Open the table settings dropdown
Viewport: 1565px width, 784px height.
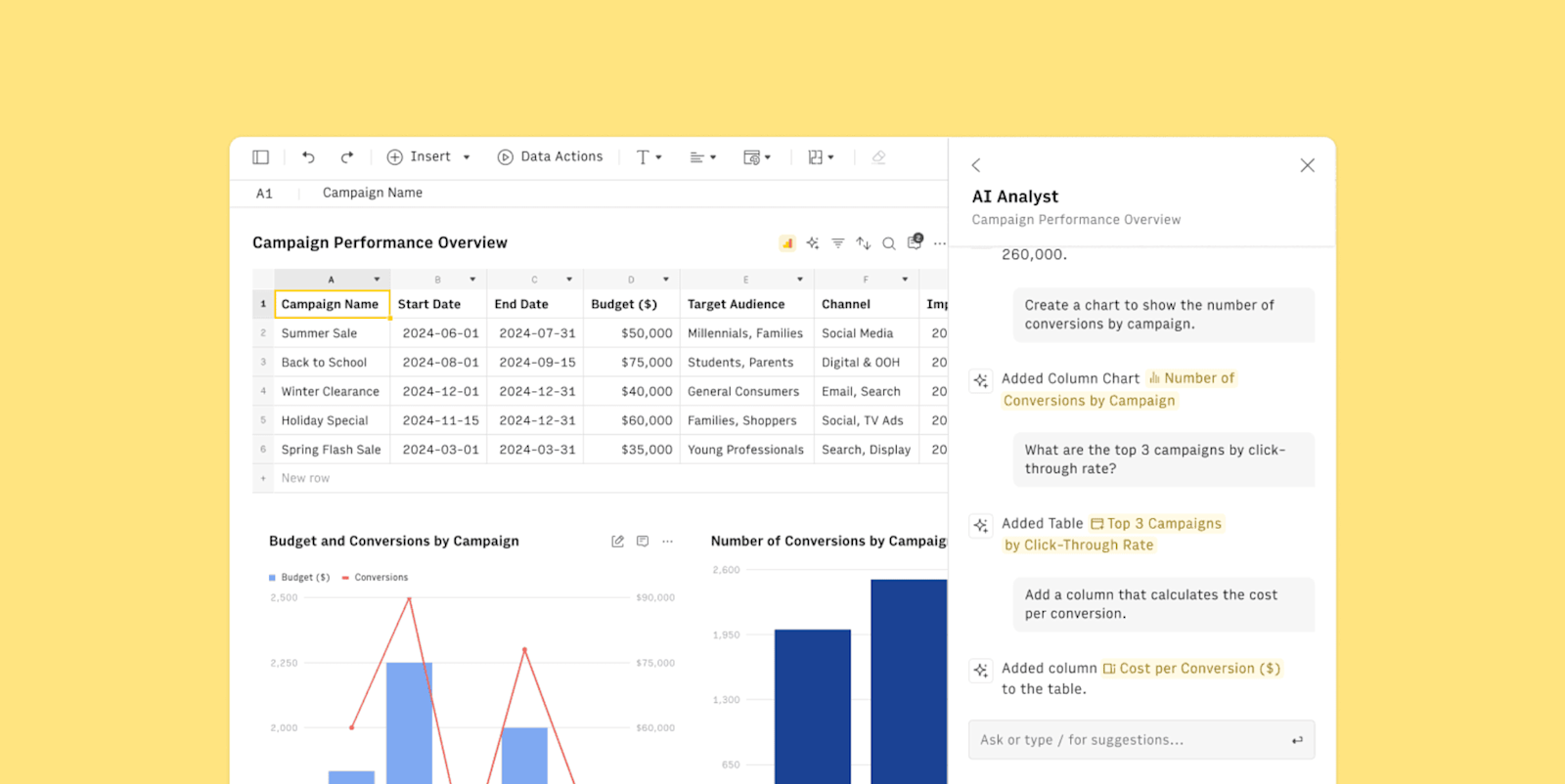tap(757, 157)
